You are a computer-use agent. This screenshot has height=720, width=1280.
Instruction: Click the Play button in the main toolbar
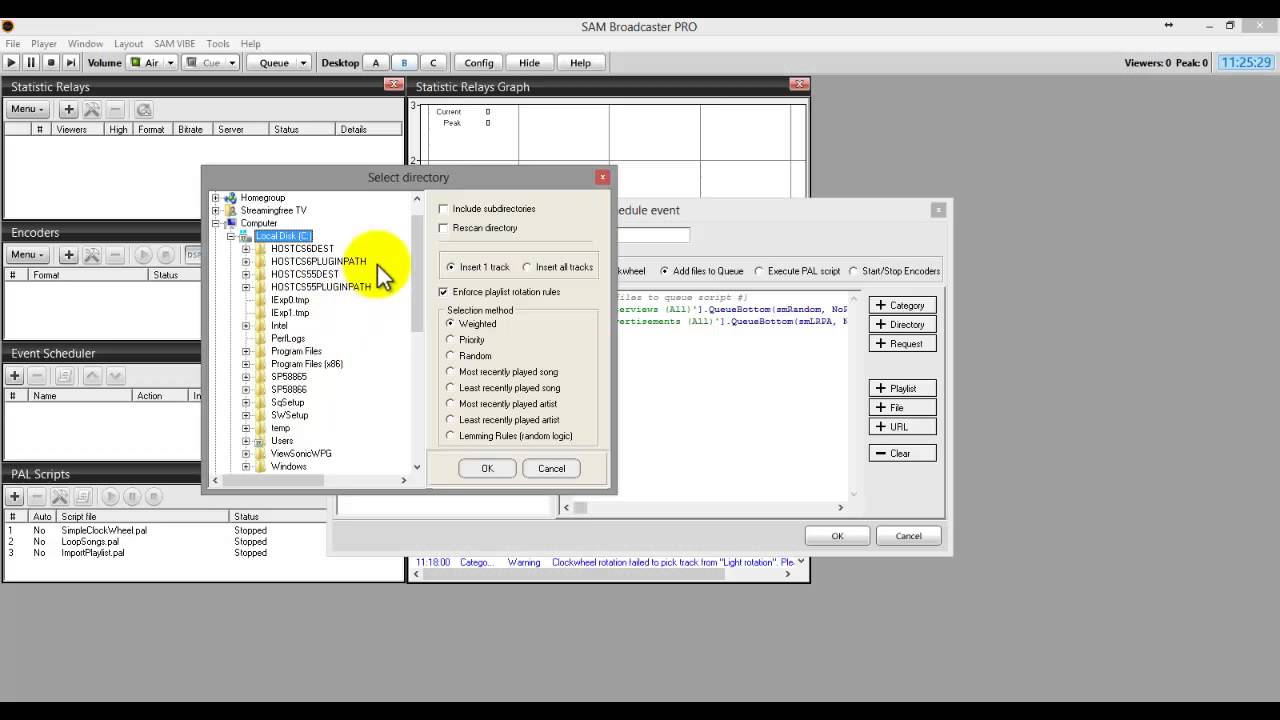coord(11,62)
